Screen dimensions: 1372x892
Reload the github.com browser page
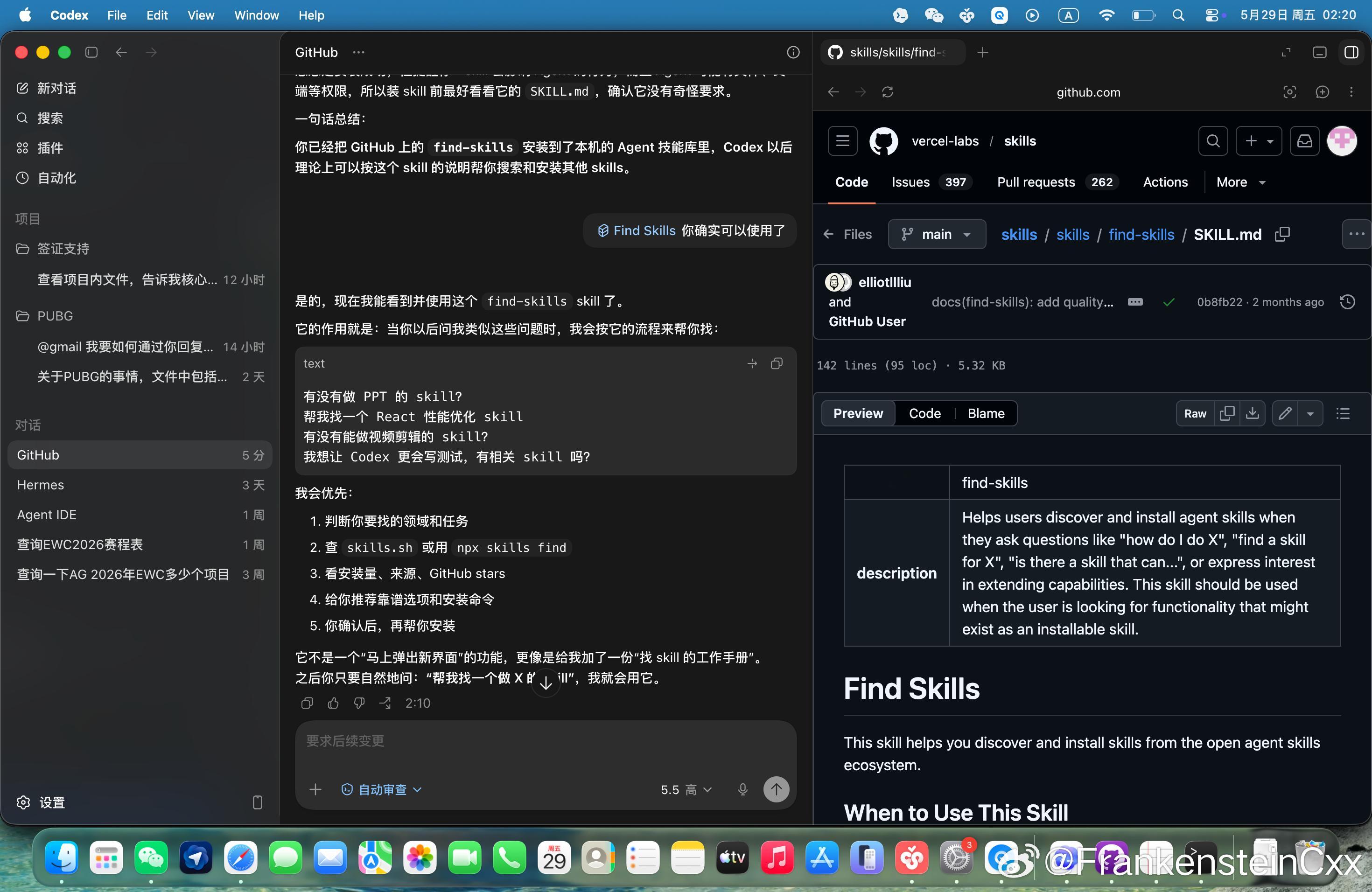(x=888, y=92)
